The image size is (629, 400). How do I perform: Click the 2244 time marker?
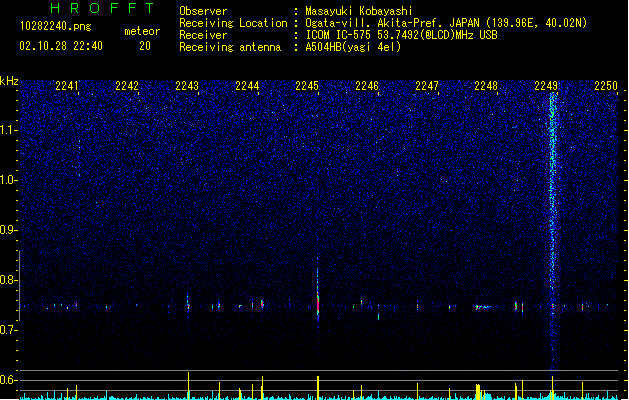[247, 86]
